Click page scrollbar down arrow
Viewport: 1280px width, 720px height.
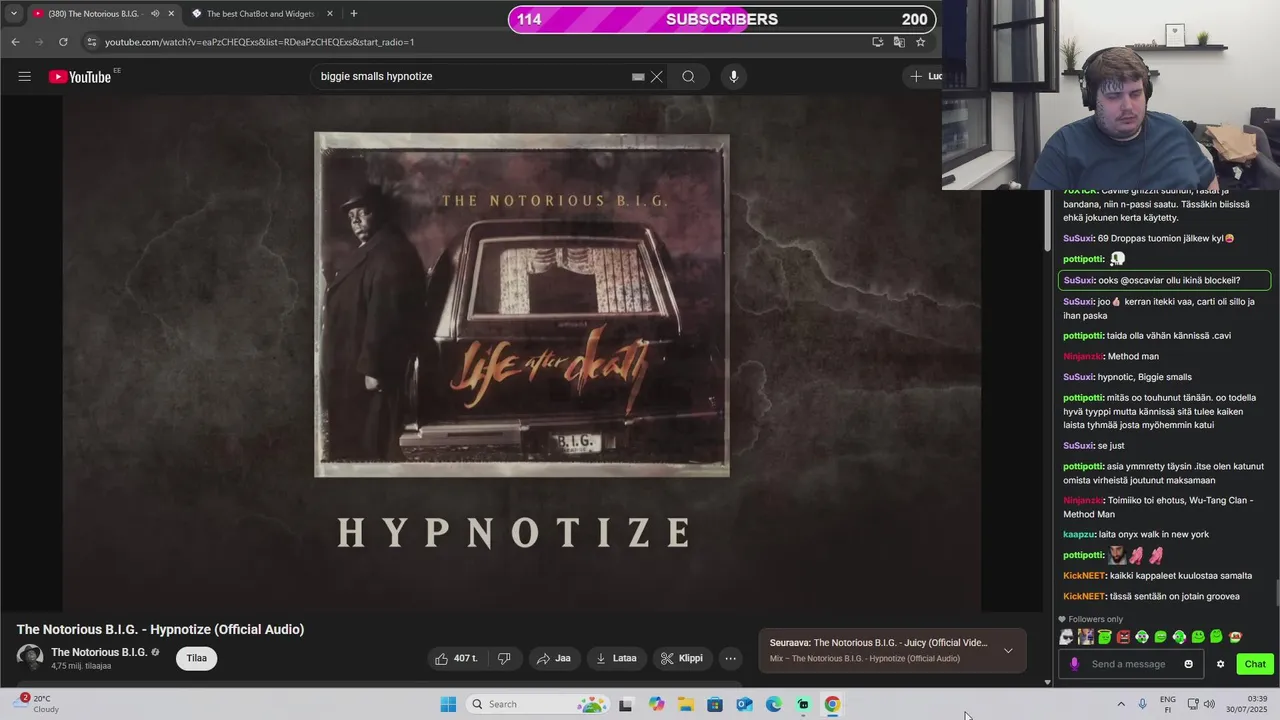[x=1047, y=682]
